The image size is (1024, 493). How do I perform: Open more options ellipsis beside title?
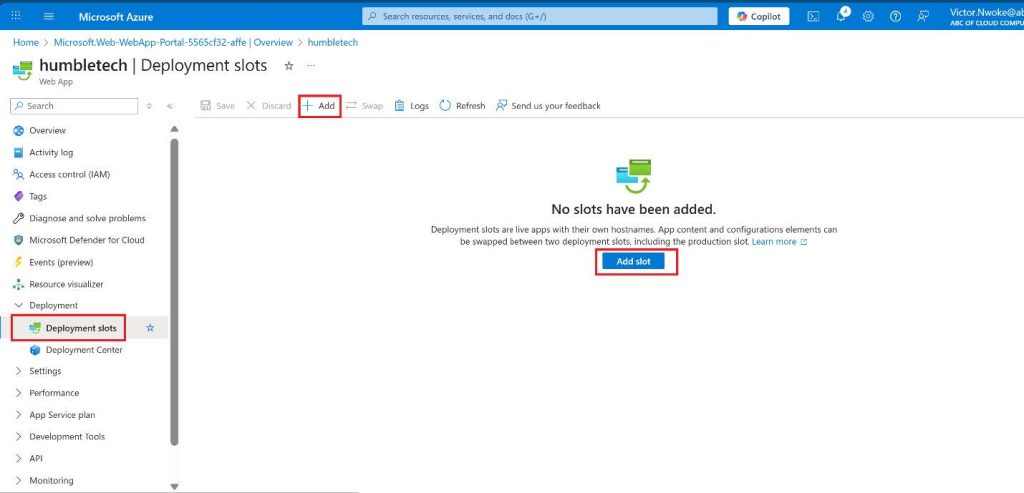(x=311, y=66)
